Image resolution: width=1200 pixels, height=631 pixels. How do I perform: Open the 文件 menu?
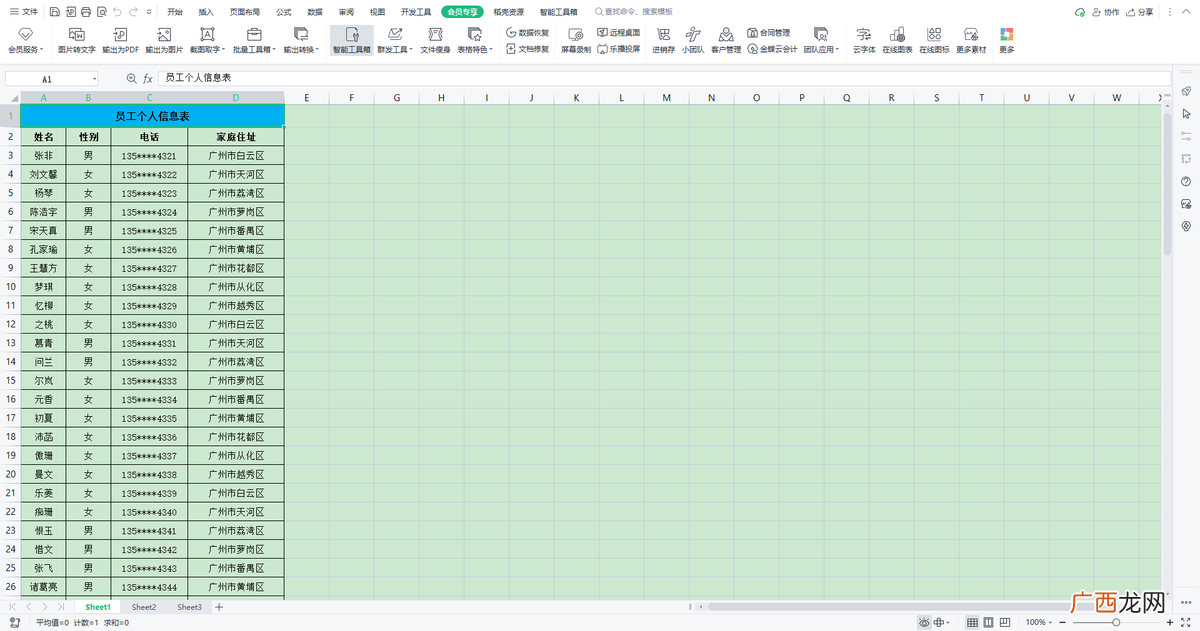pos(24,12)
